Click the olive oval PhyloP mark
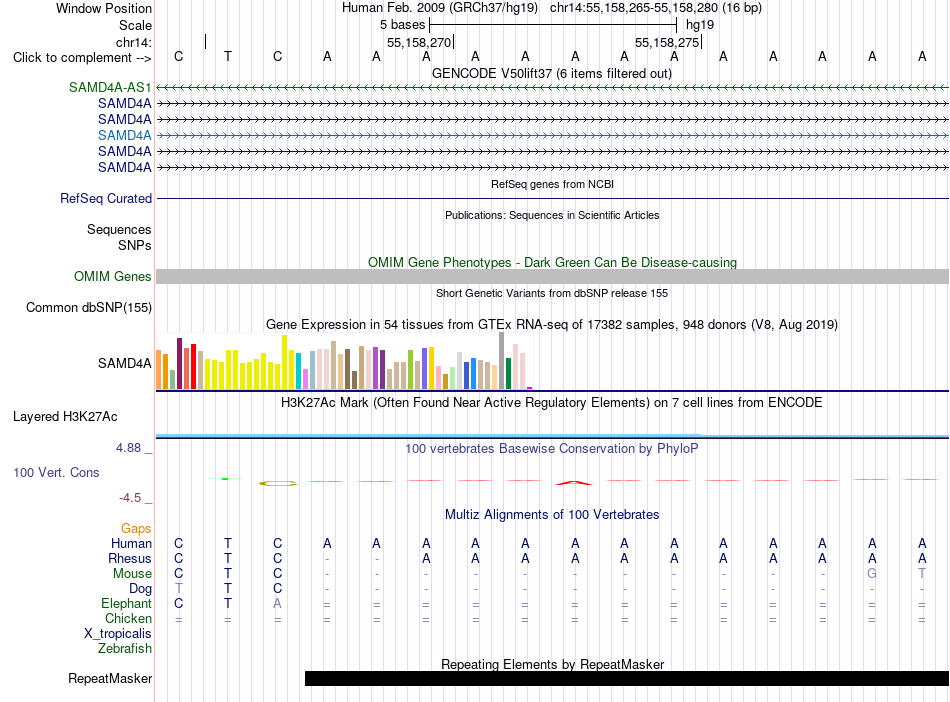This screenshot has height=702, width=950. coord(278,483)
